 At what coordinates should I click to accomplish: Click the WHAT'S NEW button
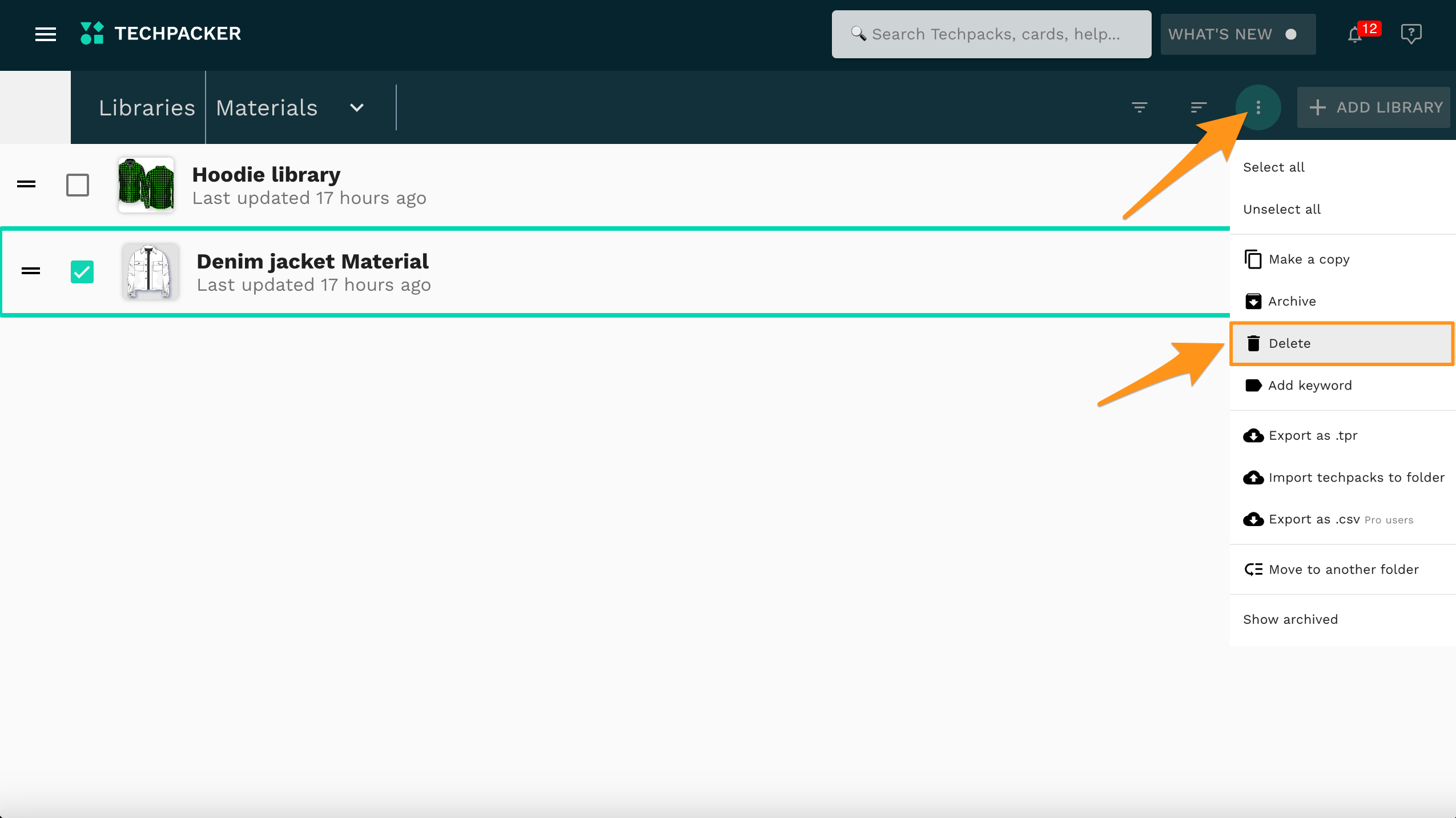tap(1238, 34)
